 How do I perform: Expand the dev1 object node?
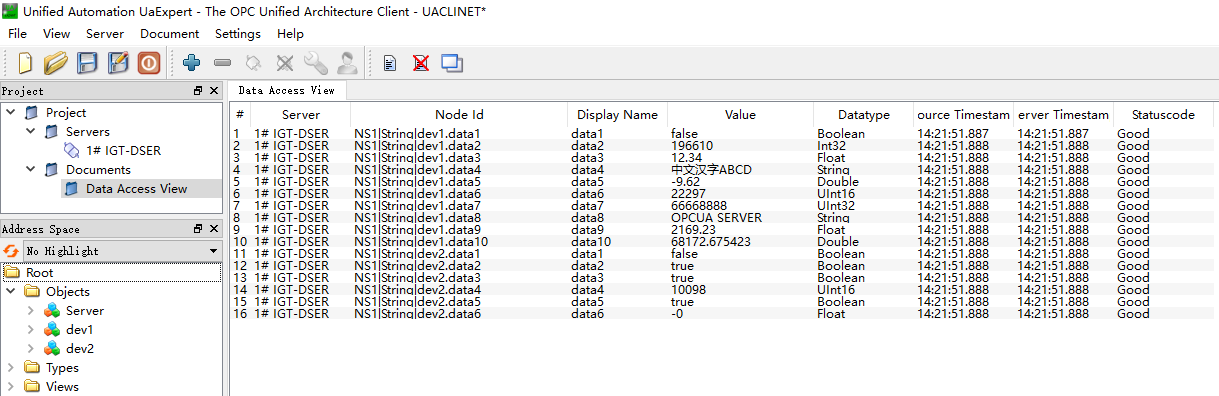tap(31, 329)
